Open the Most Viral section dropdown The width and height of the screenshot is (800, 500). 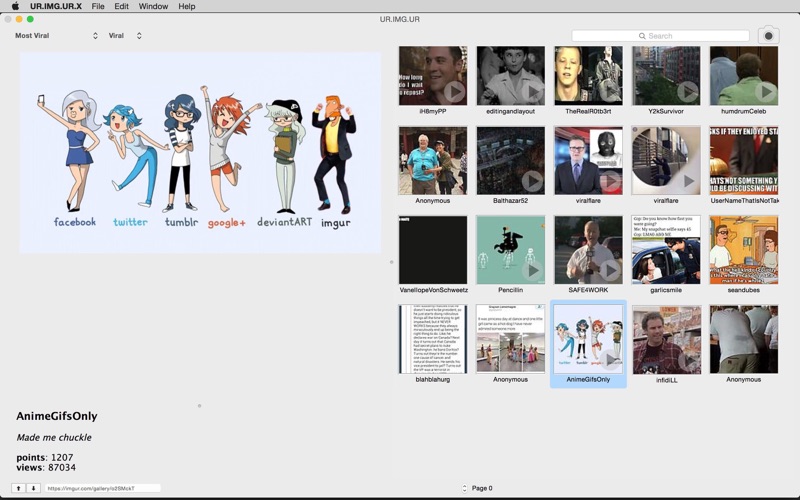56,36
